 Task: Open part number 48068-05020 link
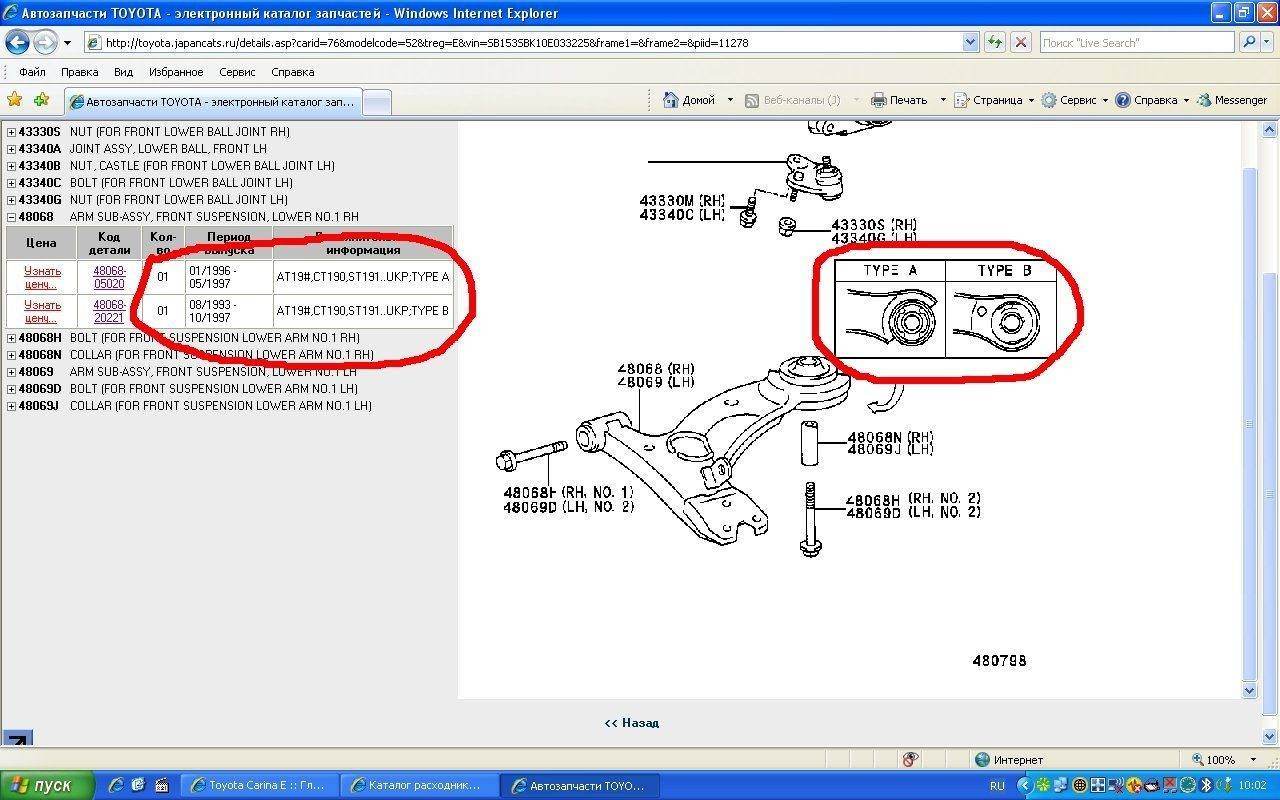109,277
